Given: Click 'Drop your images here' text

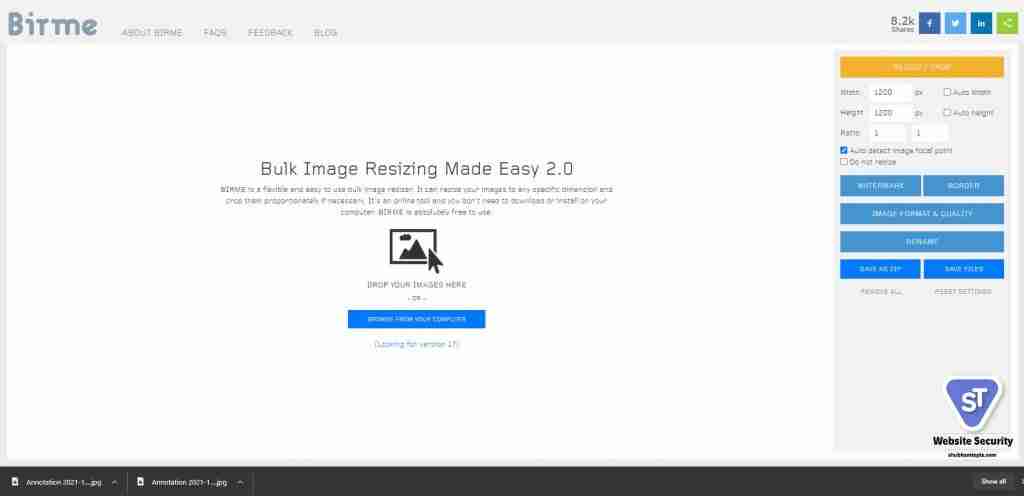Looking at the screenshot, I should 416,285.
